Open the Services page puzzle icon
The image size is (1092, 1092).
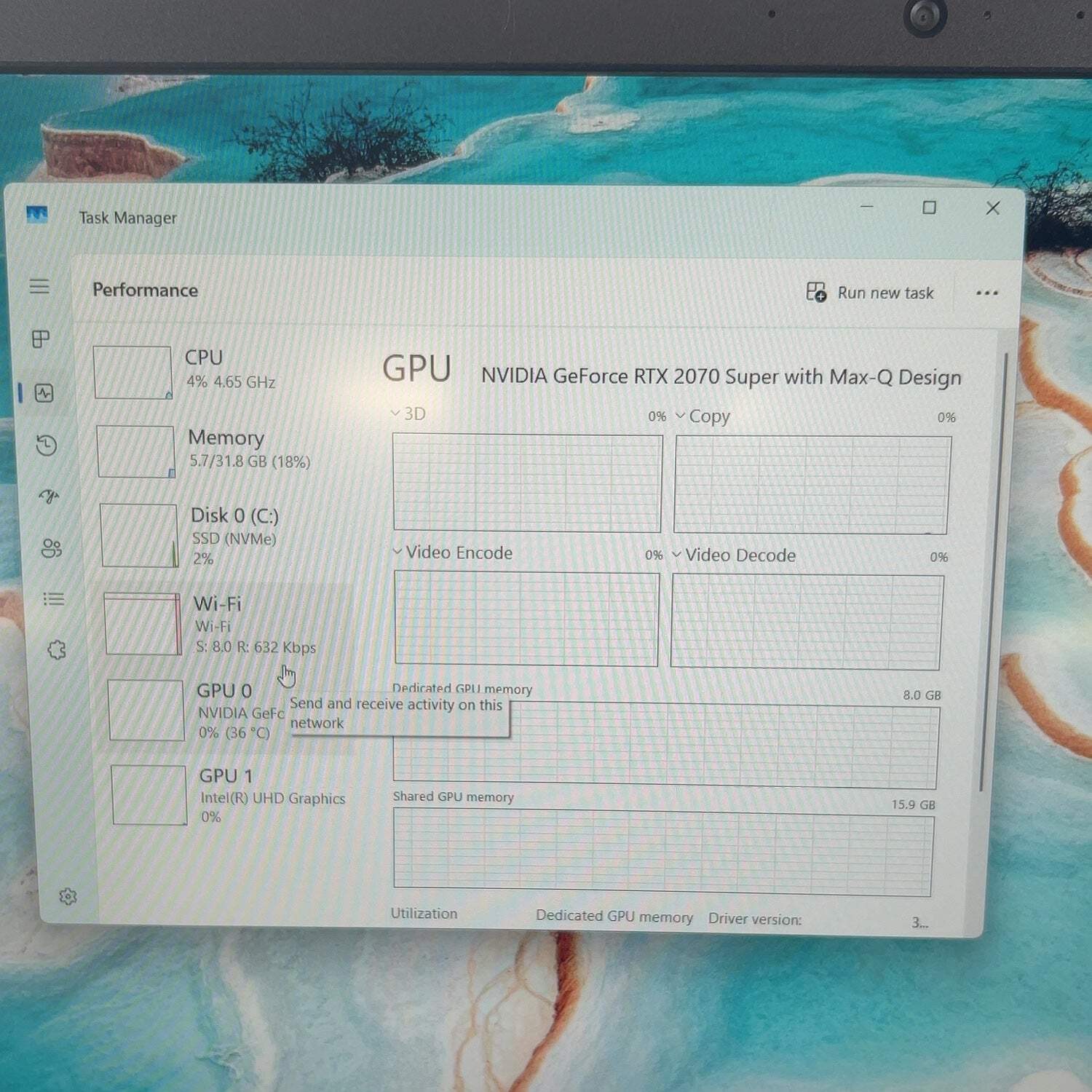(x=57, y=649)
